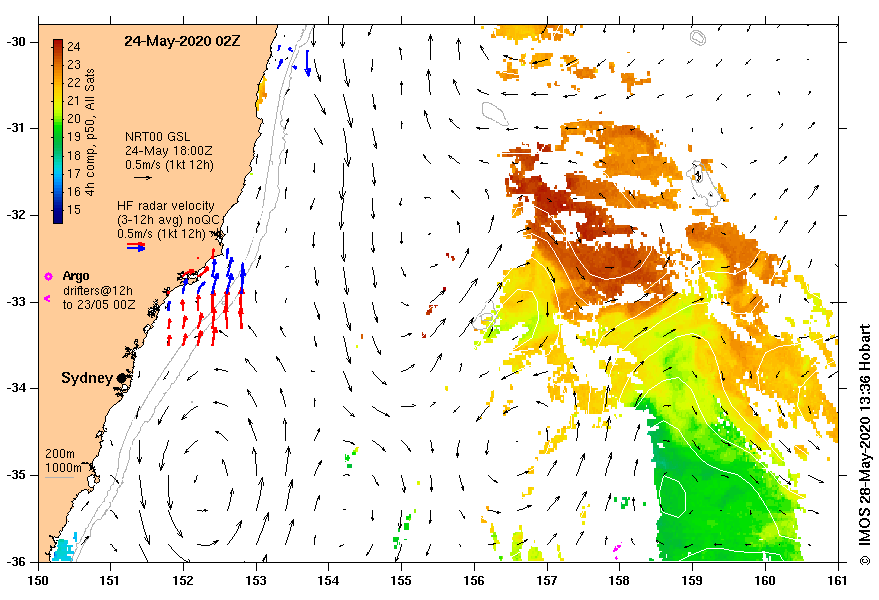Screen dimensions: 879x600
Task: Click the '200m' depth contour label
Action: (60, 454)
